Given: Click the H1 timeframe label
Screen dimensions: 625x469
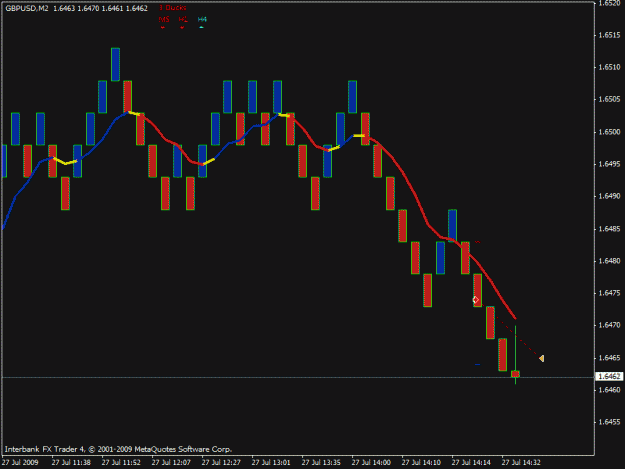Looking at the screenshot, I should [x=183, y=19].
